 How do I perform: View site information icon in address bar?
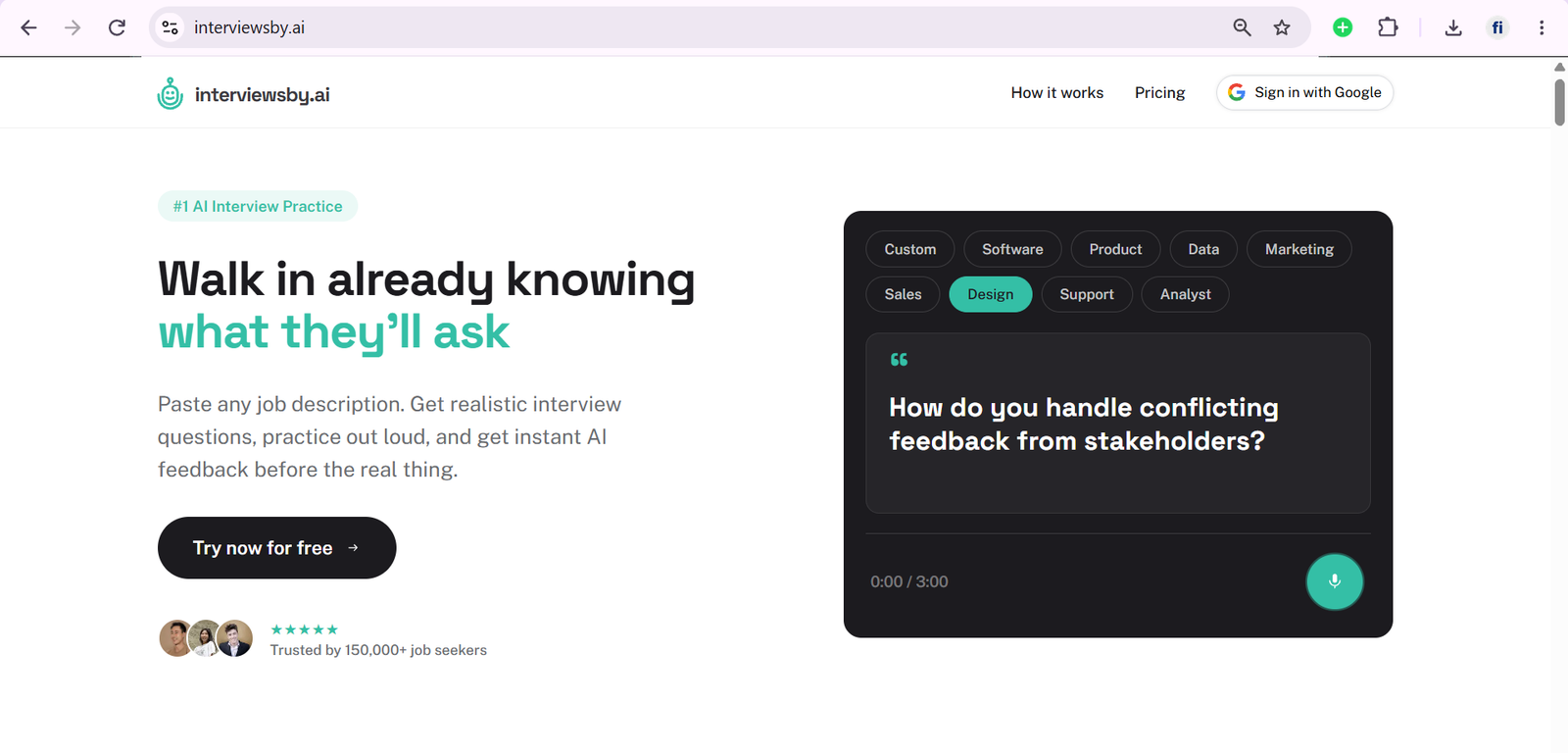[x=171, y=27]
